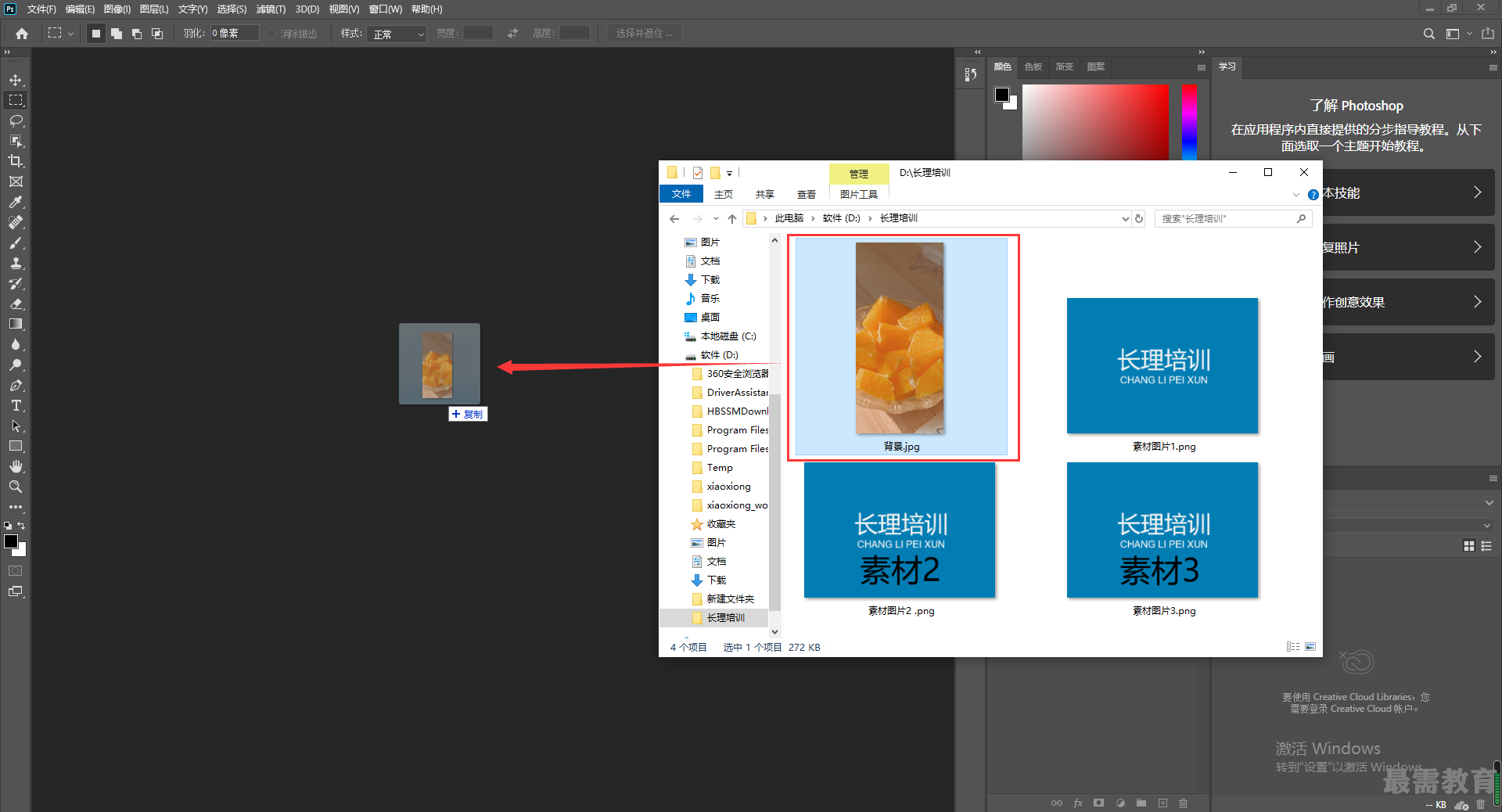Open the Learn panel flyout menu

(x=1493, y=67)
